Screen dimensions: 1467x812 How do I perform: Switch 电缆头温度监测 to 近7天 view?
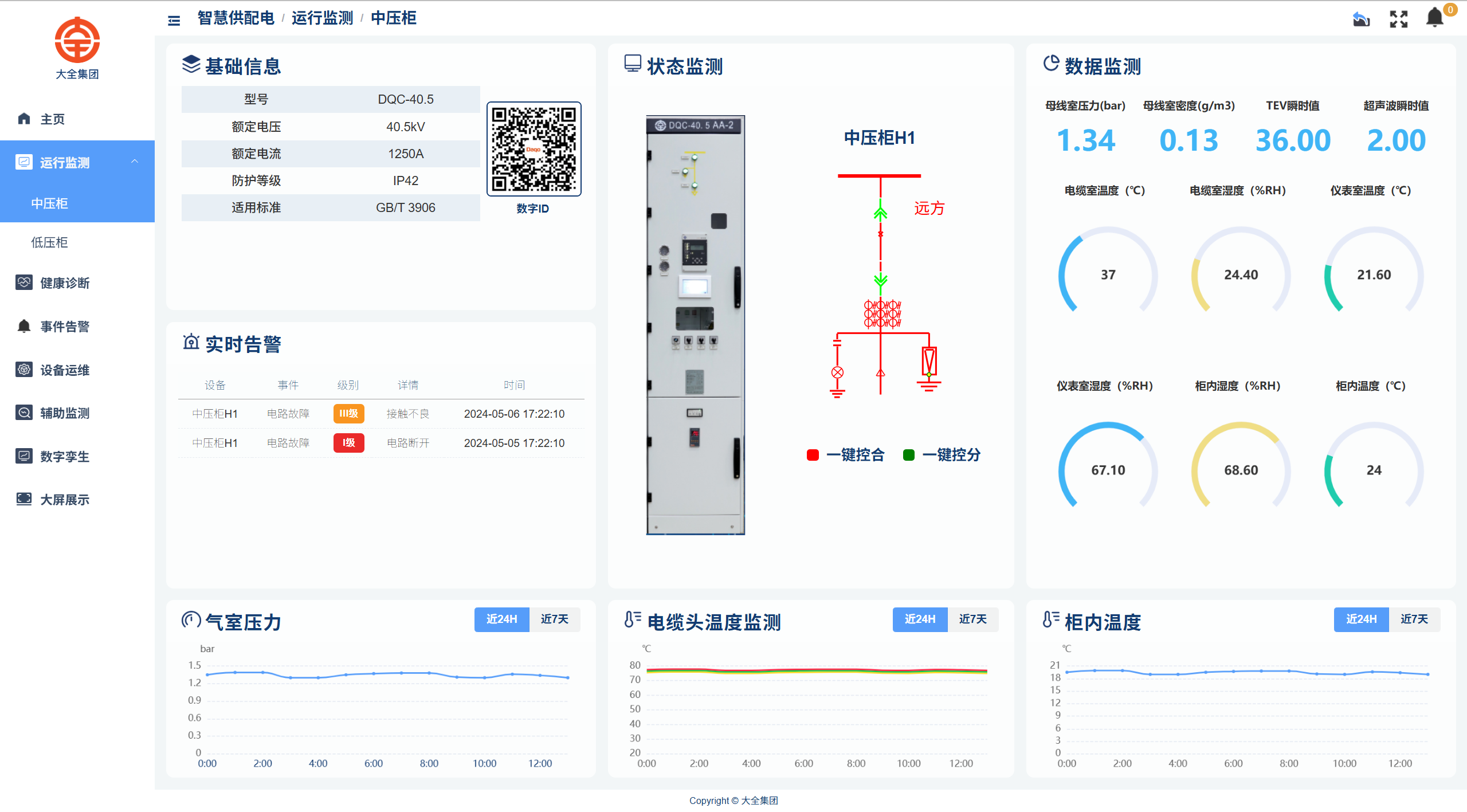[x=972, y=619]
